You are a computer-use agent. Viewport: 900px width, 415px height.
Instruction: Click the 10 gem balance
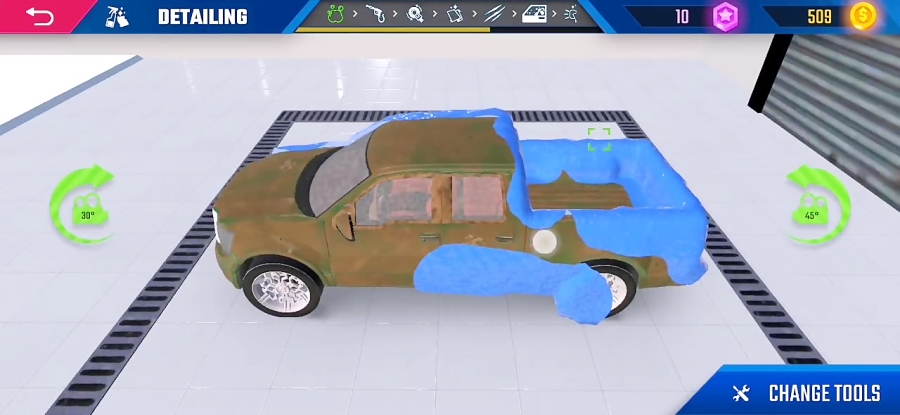point(681,17)
